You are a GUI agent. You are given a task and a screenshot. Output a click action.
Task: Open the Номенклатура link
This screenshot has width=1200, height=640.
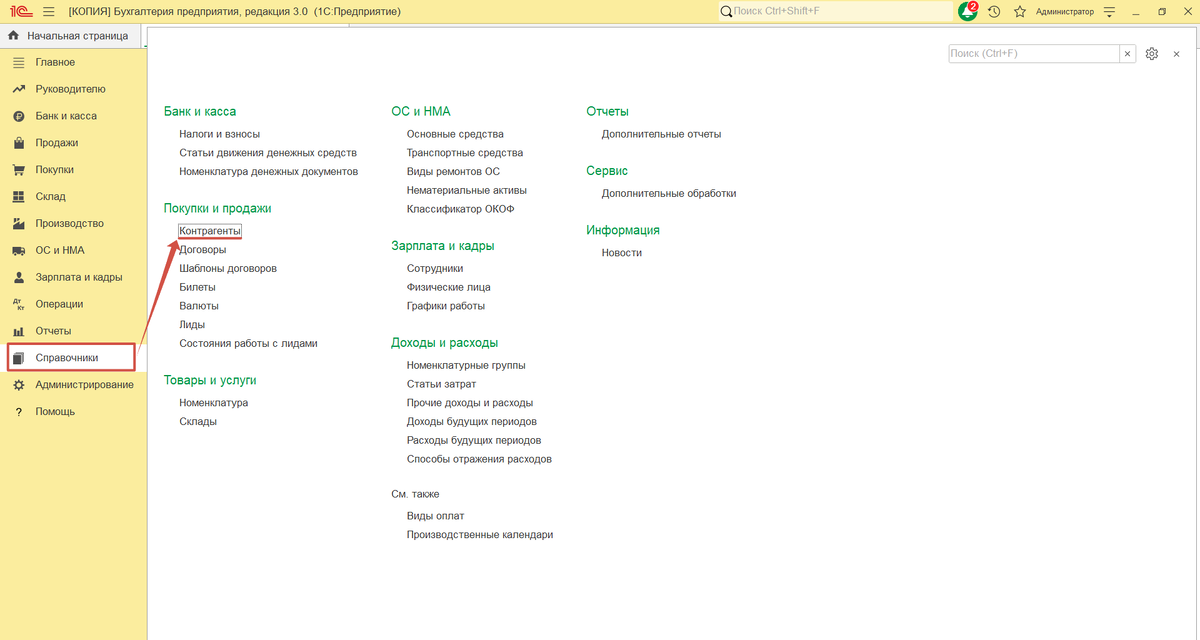(214, 403)
